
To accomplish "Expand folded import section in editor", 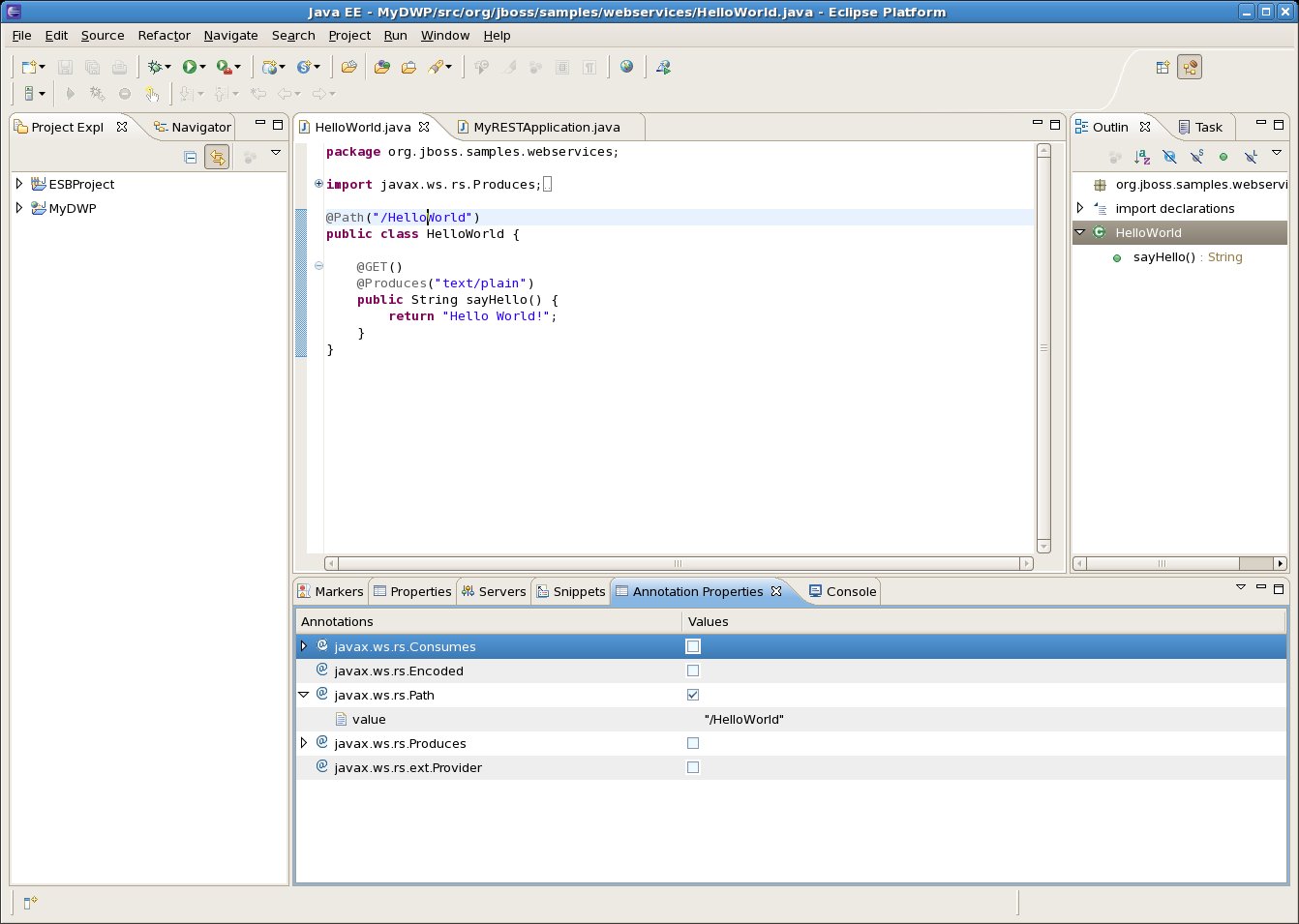I will point(318,184).
